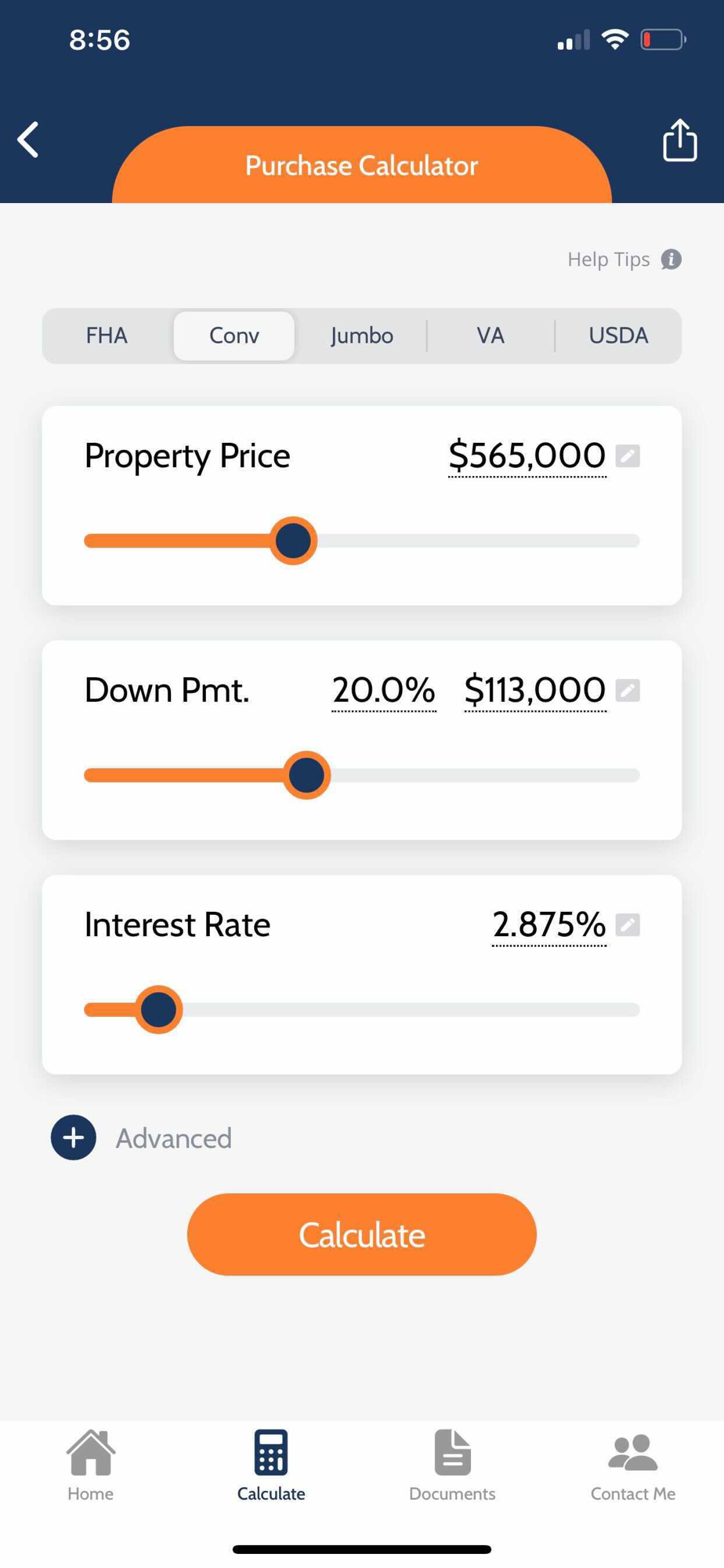724x1568 pixels.
Task: Tap Down Pmt. pencil edit icon
Action: coord(628,690)
